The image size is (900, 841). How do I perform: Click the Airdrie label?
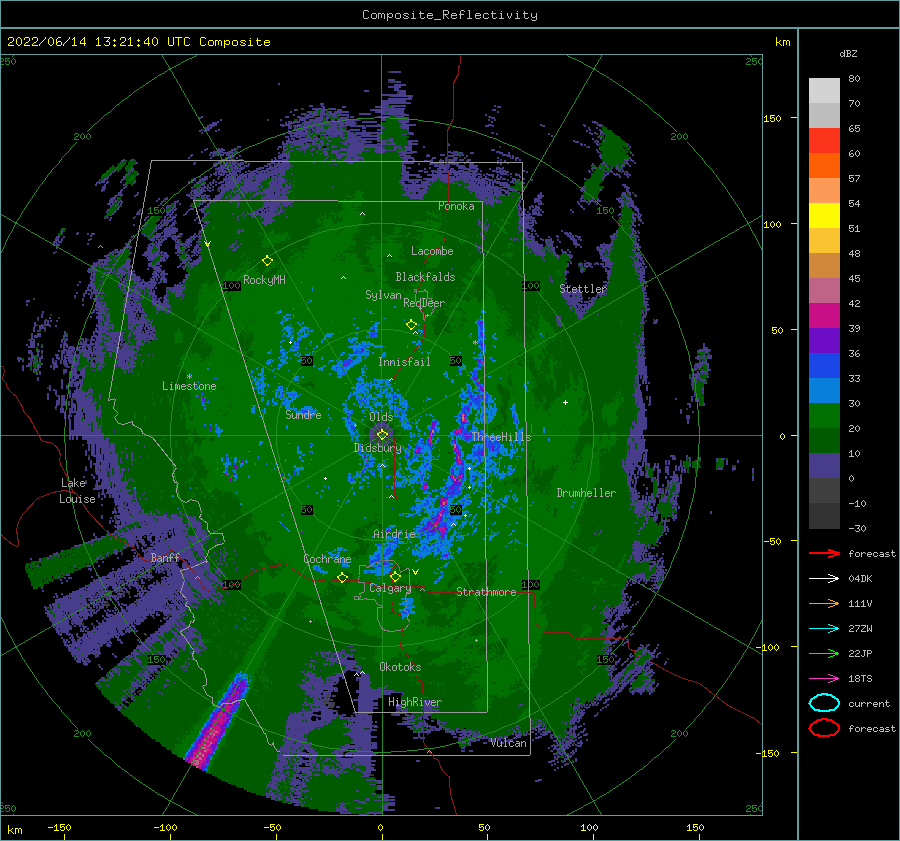point(394,534)
